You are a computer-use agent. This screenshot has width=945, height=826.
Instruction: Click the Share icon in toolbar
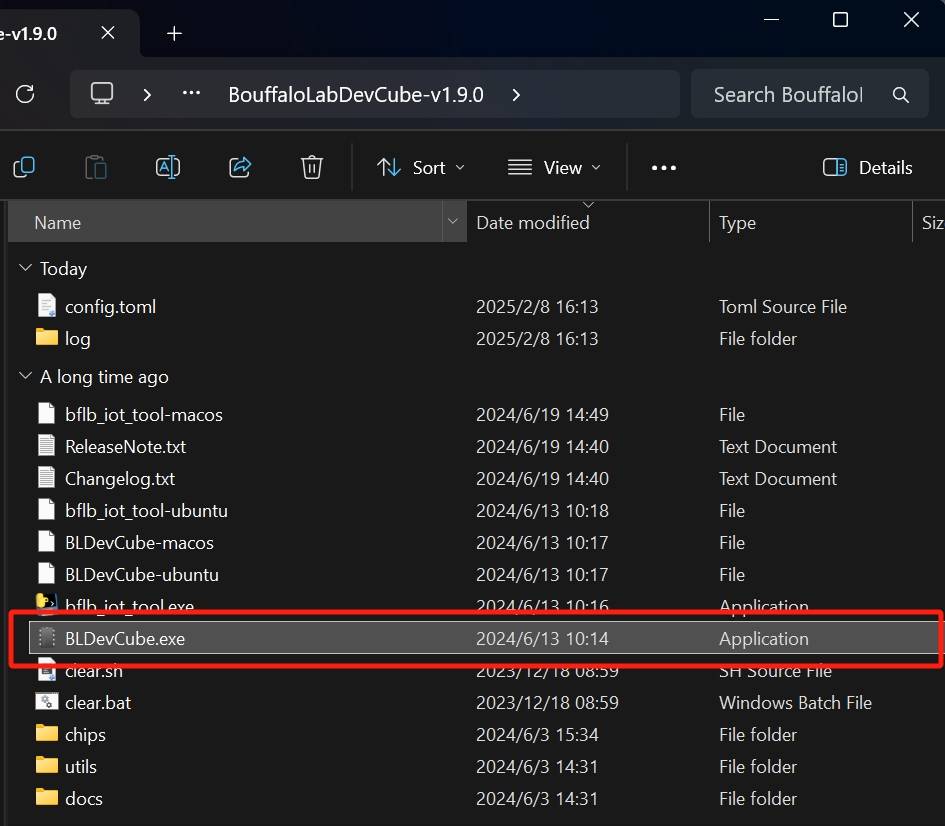(x=240, y=167)
